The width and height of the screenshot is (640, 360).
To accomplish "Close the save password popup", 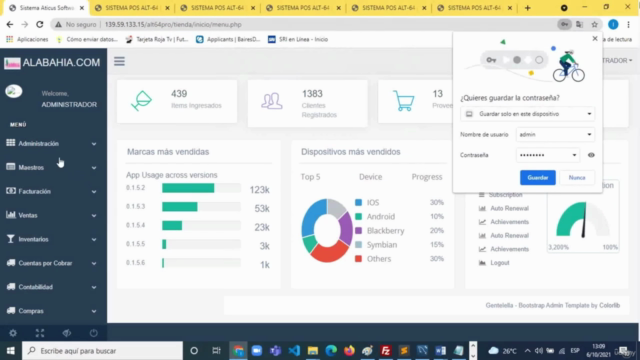I will (x=595, y=38).
